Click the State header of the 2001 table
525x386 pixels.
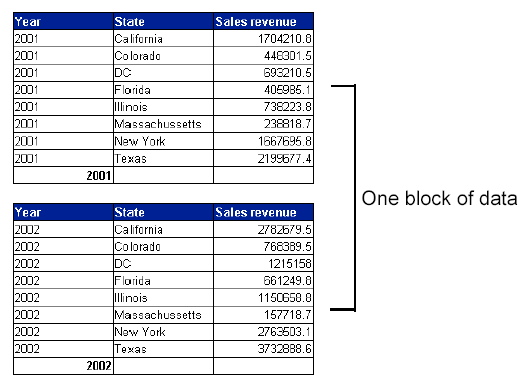pyautogui.click(x=163, y=21)
